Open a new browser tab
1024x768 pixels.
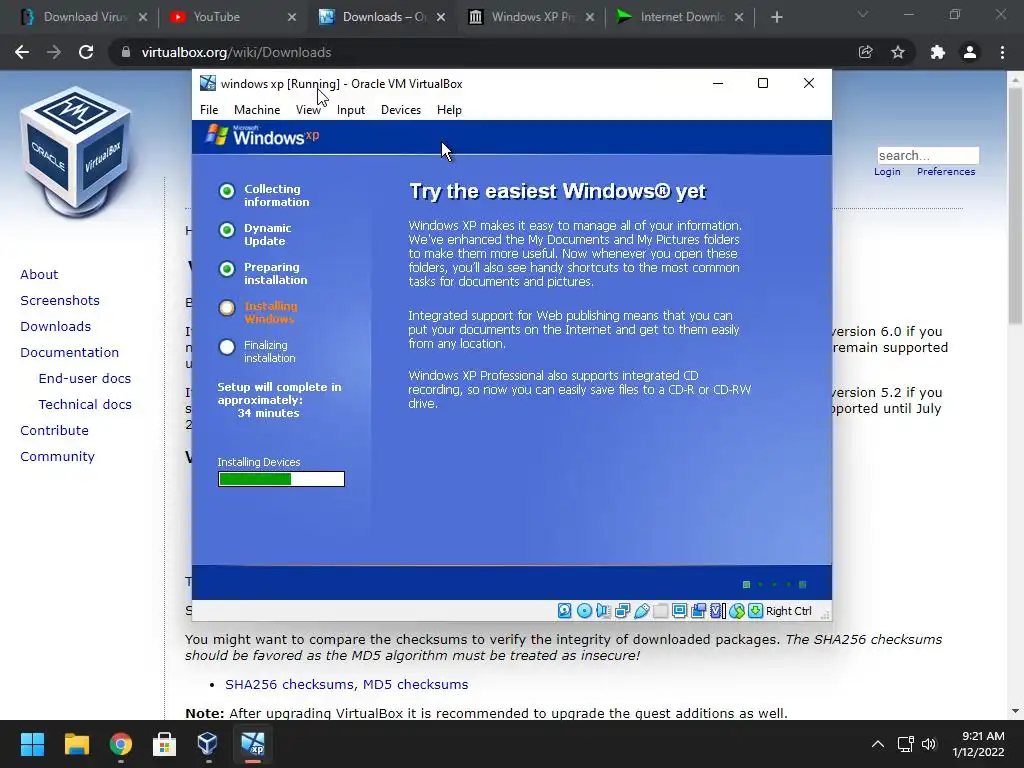[776, 17]
